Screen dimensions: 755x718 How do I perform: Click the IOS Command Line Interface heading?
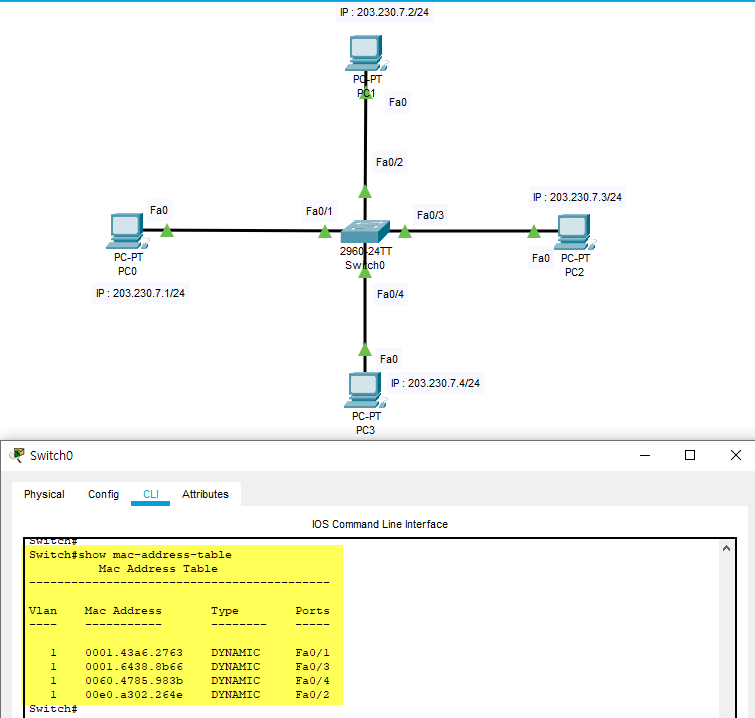[379, 524]
